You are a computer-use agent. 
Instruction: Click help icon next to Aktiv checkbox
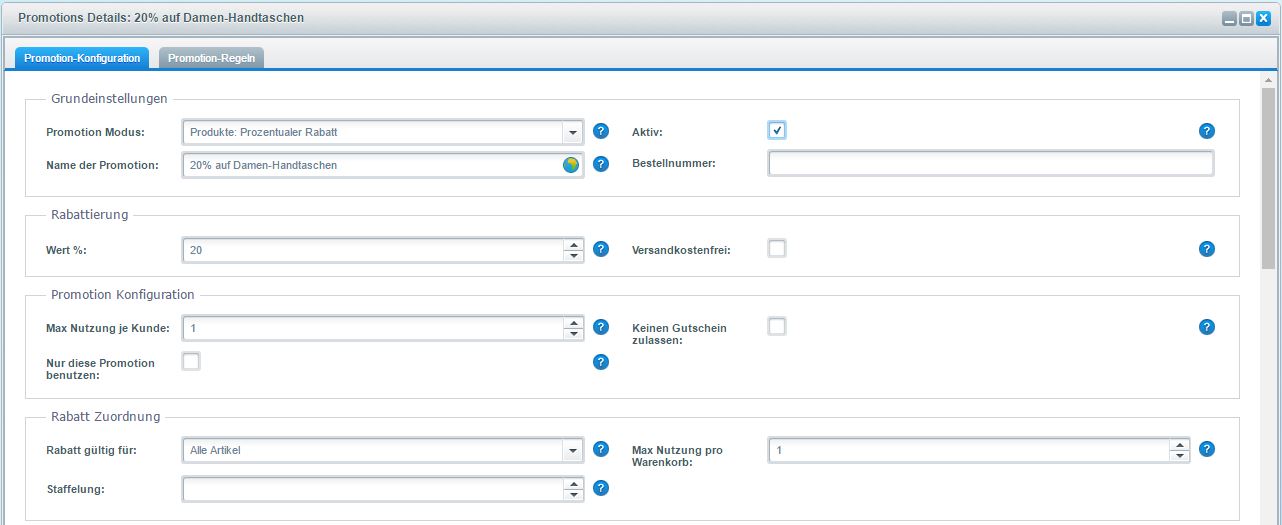point(1207,131)
